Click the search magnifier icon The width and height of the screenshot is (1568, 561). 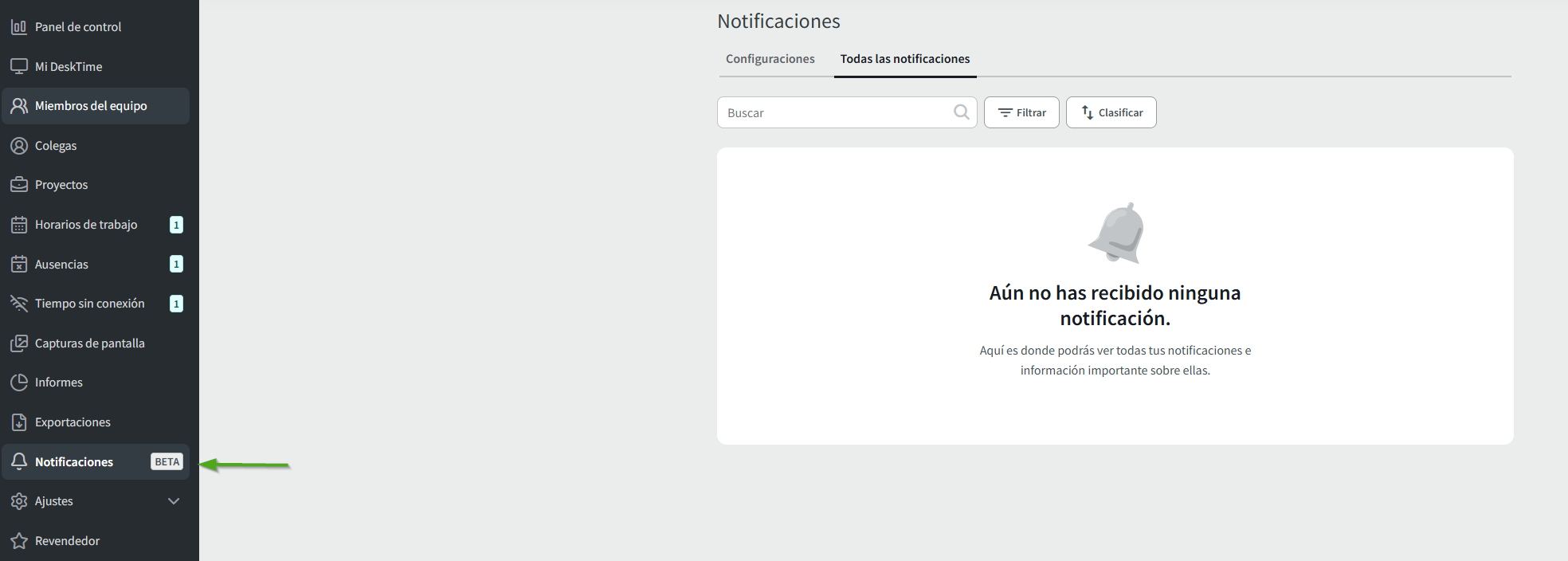tap(962, 112)
